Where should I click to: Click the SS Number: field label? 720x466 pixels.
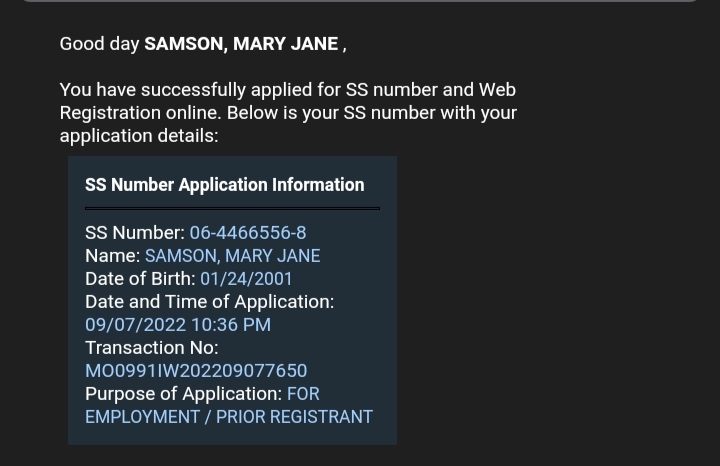[x=135, y=233]
